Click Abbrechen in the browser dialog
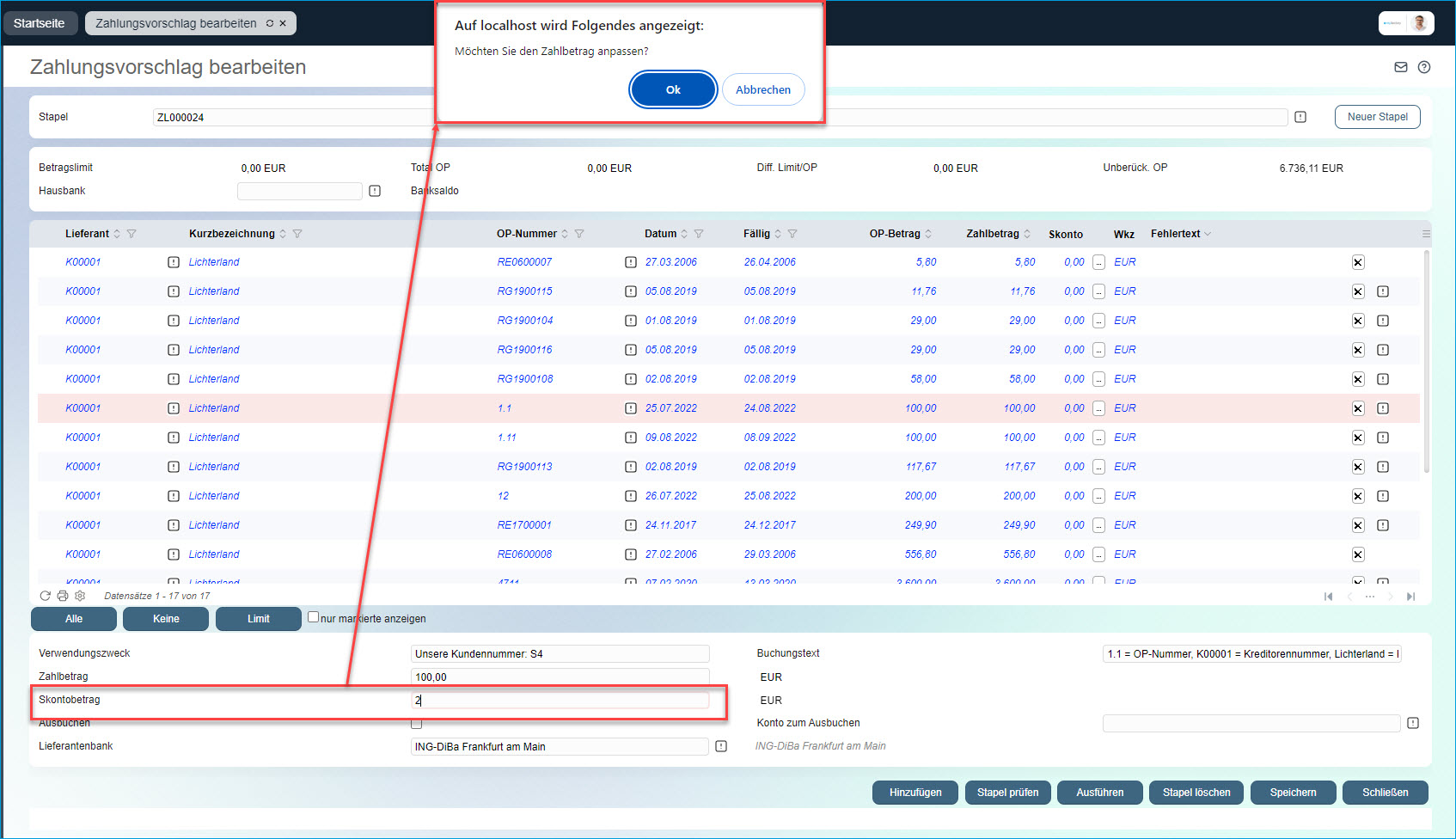The image size is (1456, 839). point(762,89)
